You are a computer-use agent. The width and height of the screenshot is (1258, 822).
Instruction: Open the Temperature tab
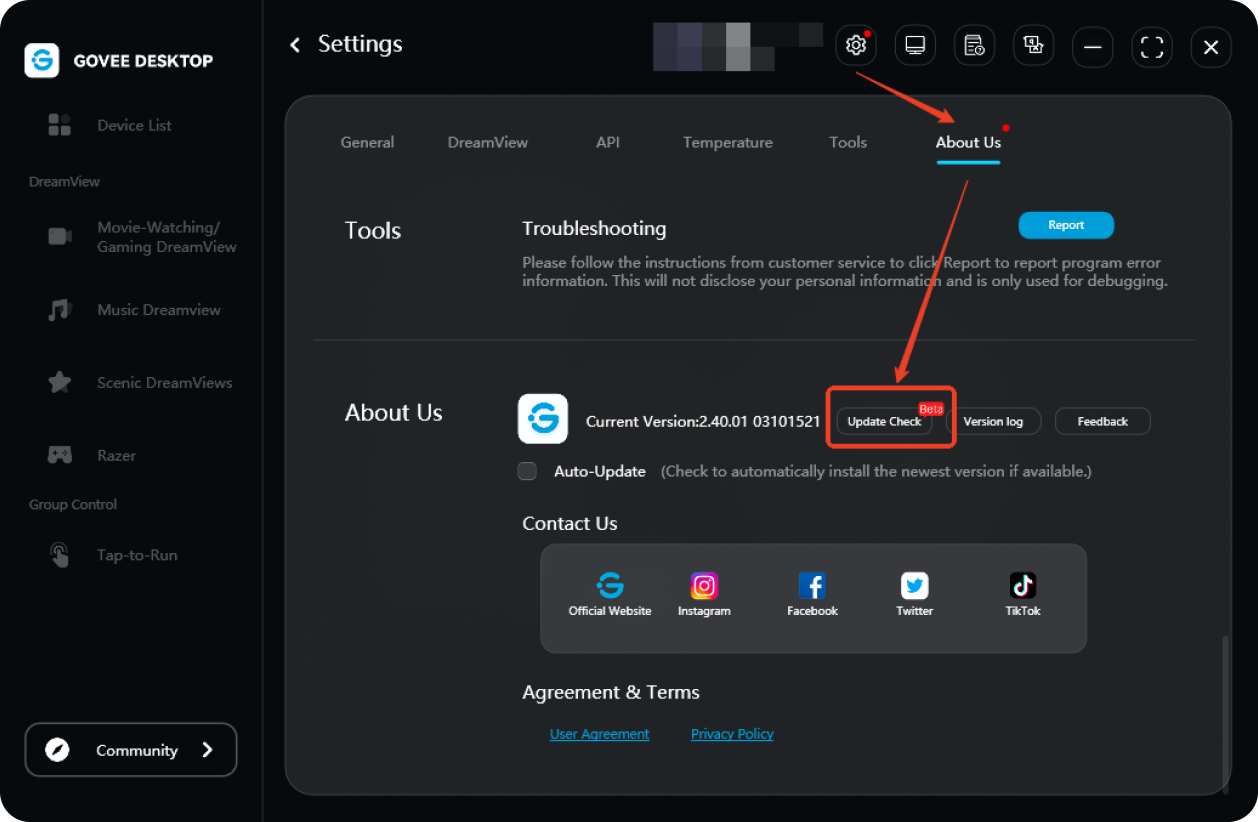click(727, 143)
